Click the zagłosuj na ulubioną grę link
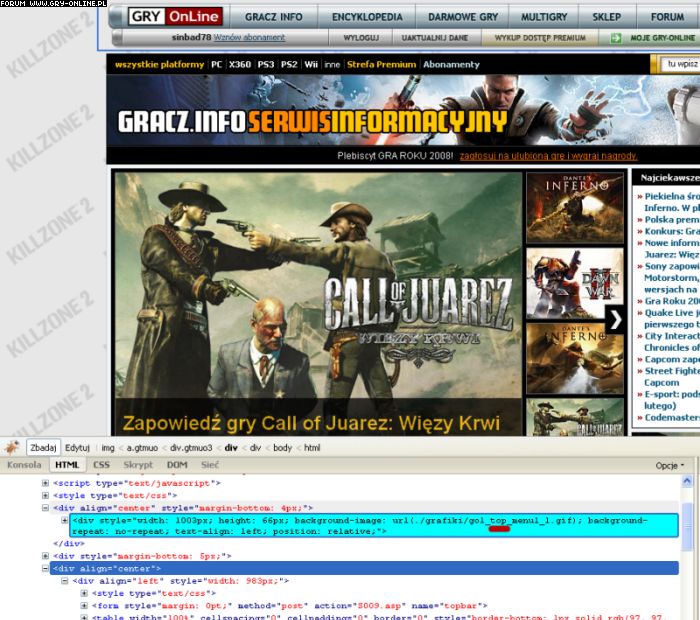The height and width of the screenshot is (620, 700). 548,156
